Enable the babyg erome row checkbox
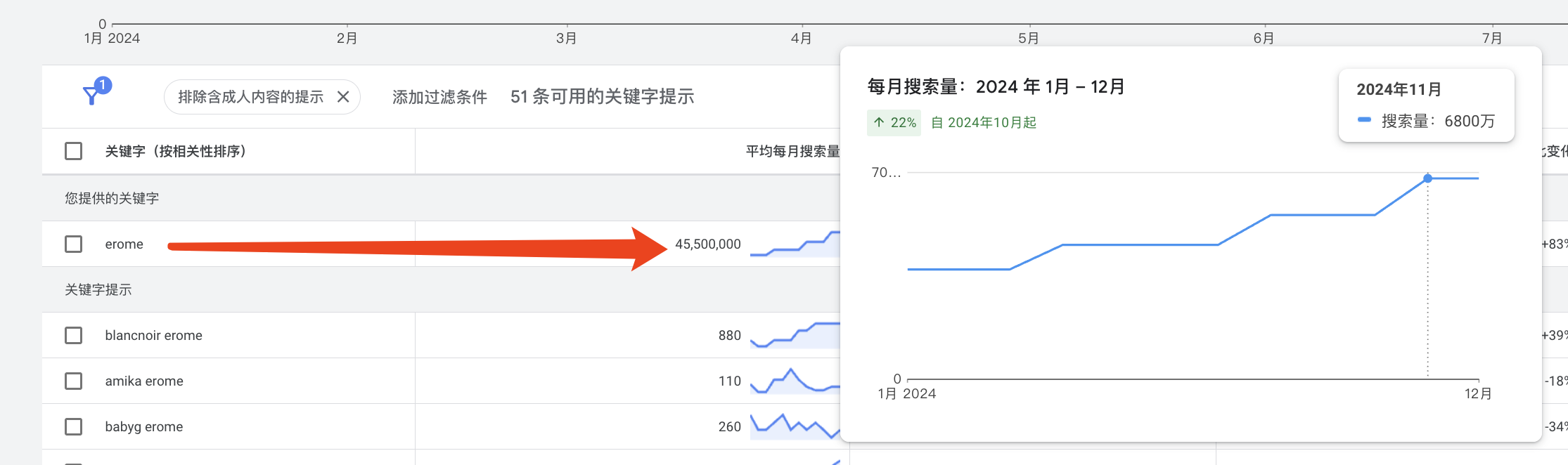 74,426
